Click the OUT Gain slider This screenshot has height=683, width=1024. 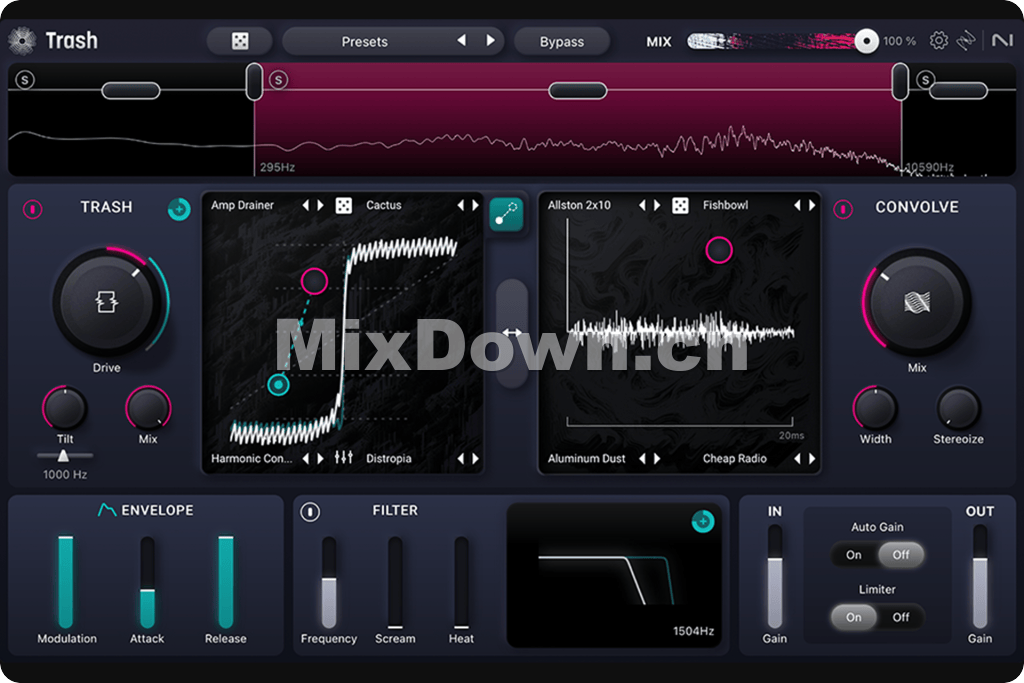(x=980, y=576)
